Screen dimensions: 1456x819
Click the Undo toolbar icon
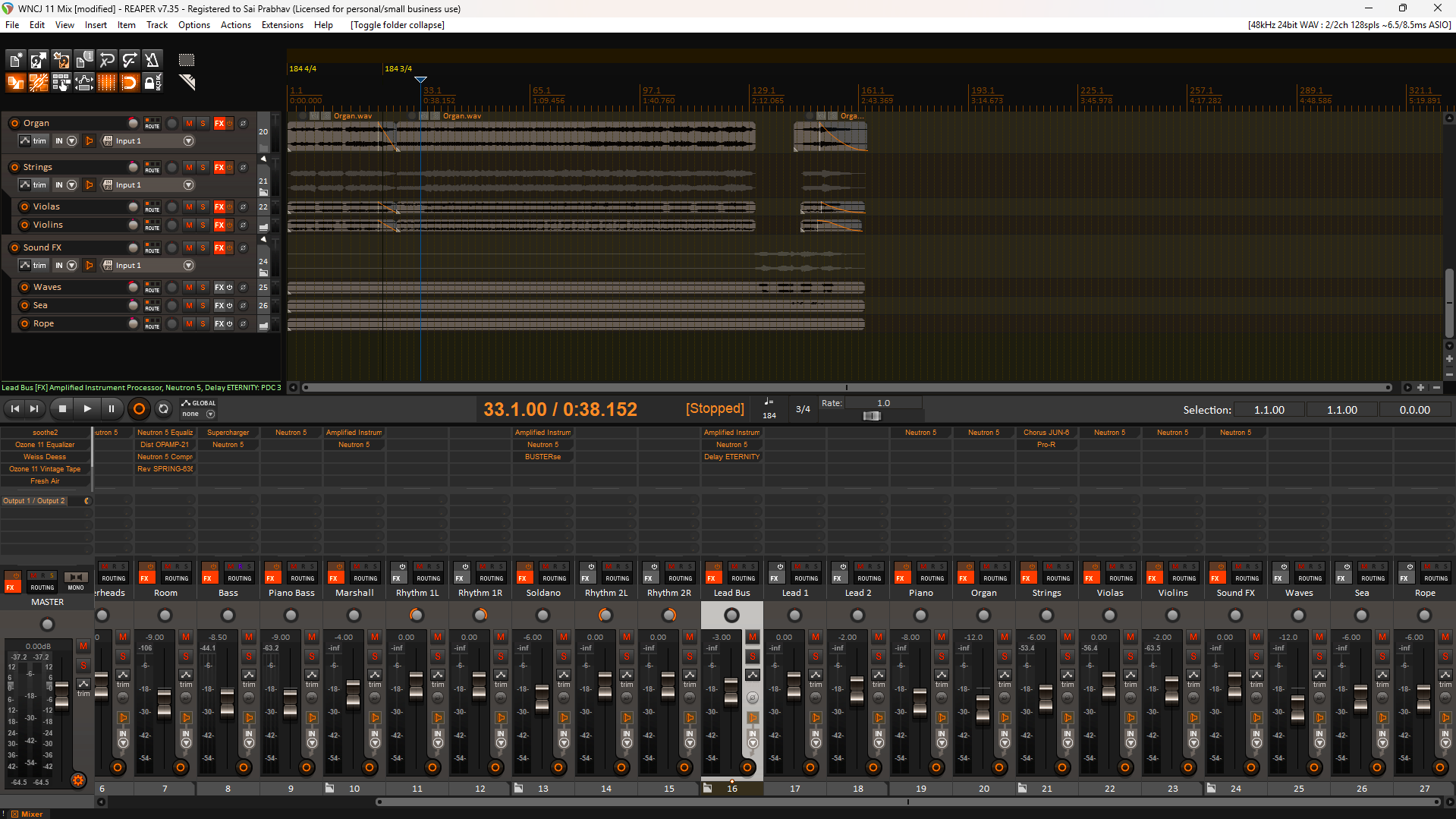(106, 60)
